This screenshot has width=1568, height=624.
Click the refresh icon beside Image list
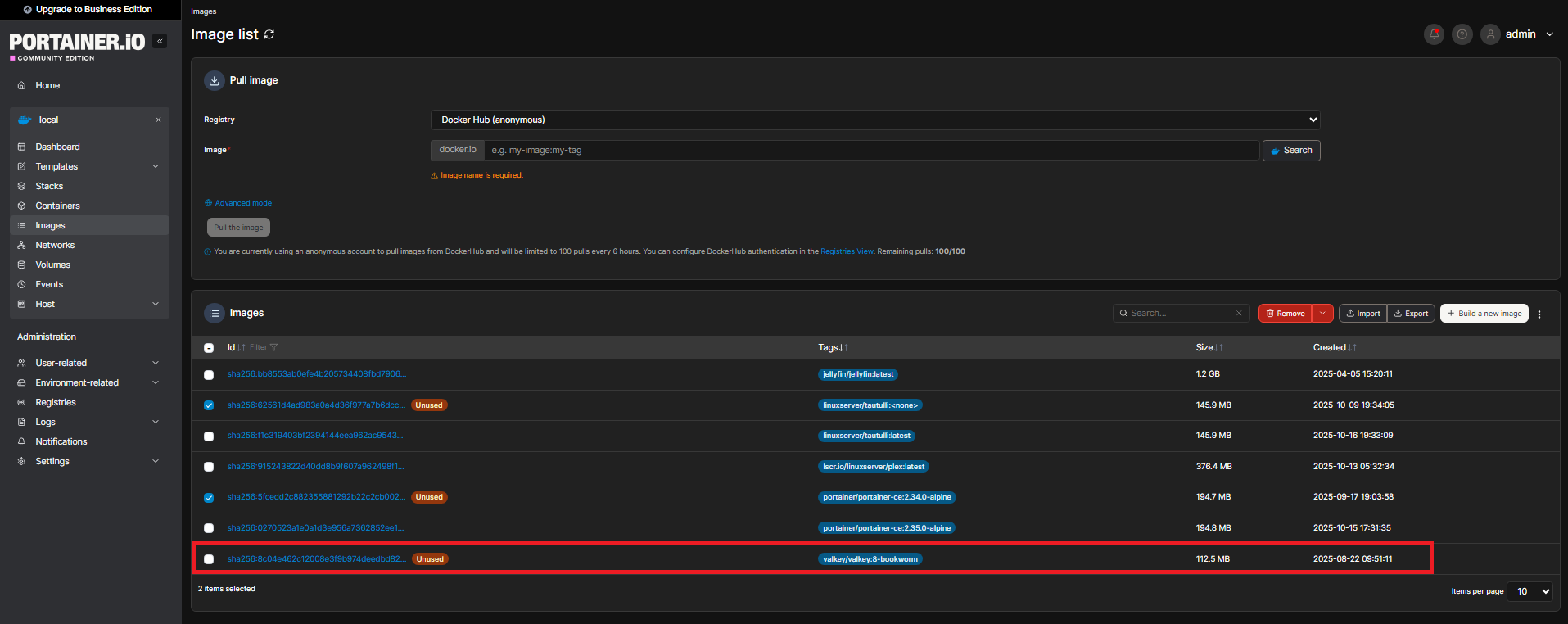[269, 34]
